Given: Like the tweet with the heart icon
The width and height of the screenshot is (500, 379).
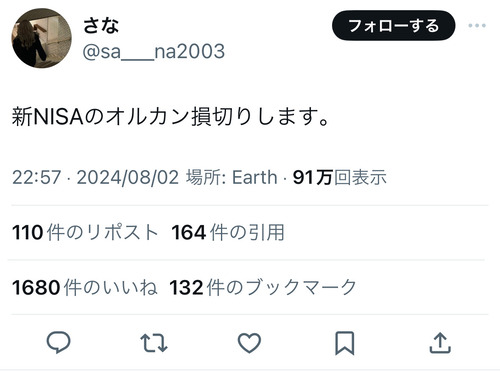Looking at the screenshot, I should click(x=249, y=343).
